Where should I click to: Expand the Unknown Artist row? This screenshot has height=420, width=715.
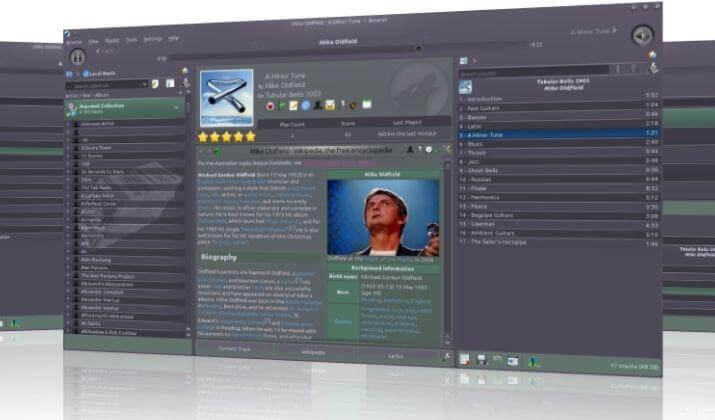[x=69, y=124]
